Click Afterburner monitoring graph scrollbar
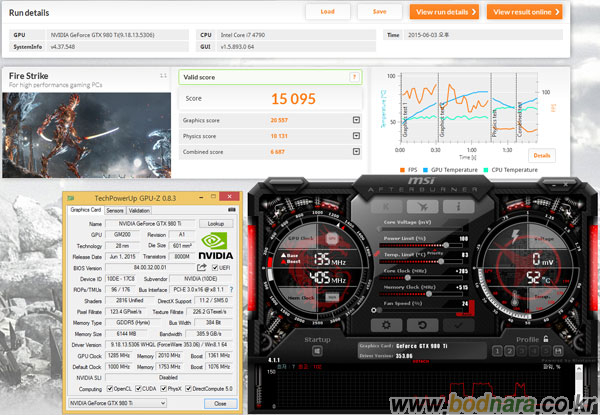This screenshot has width=600, height=415. (x=578, y=387)
